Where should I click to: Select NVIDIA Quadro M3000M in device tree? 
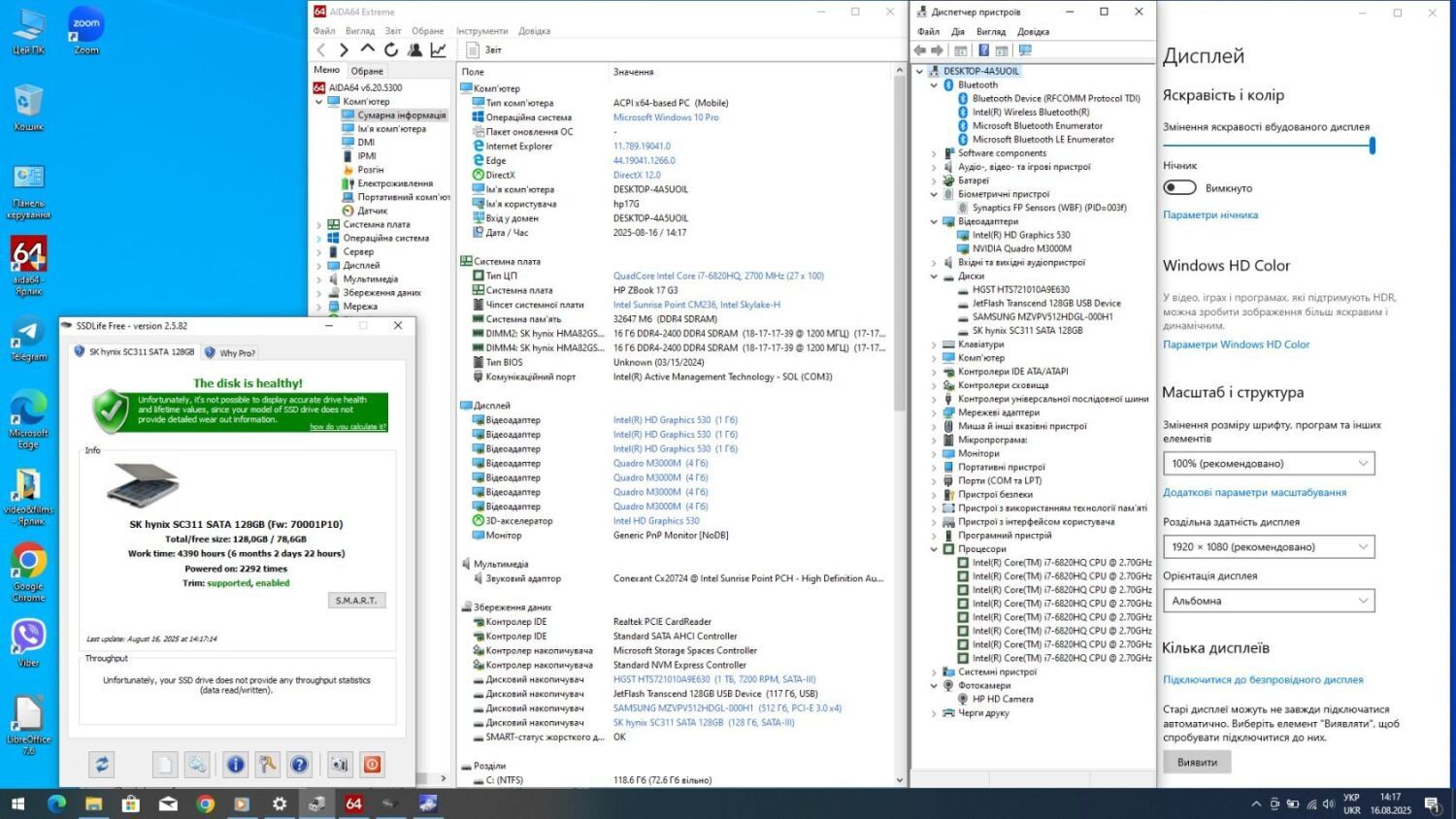coord(1021,248)
